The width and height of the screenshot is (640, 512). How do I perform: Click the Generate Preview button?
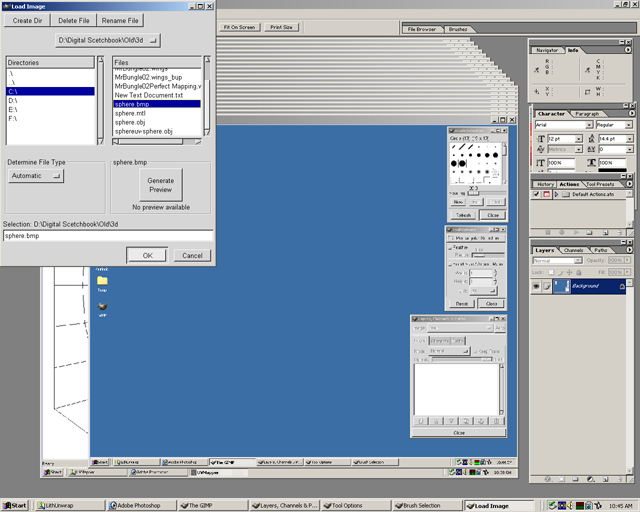point(160,185)
